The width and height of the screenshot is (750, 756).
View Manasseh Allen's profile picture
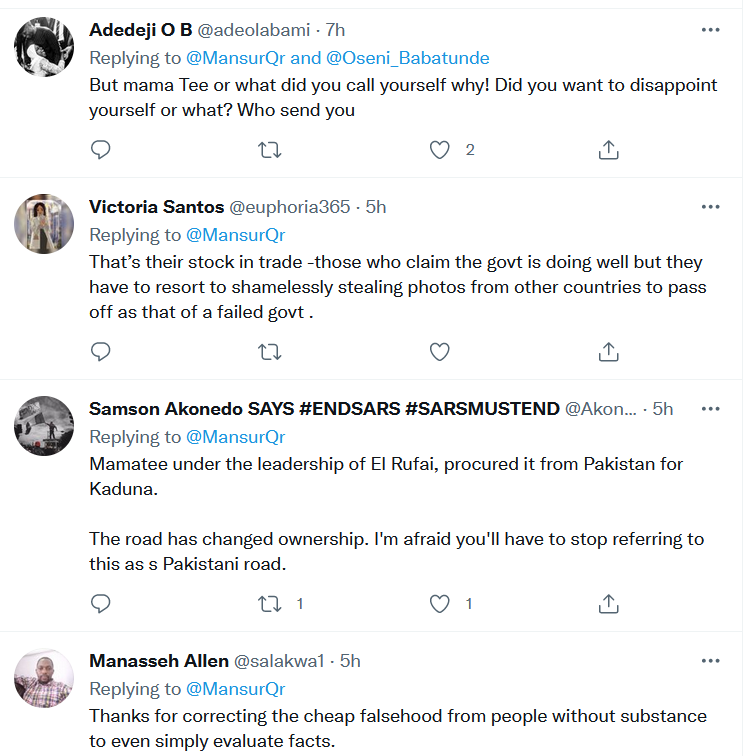(44, 680)
